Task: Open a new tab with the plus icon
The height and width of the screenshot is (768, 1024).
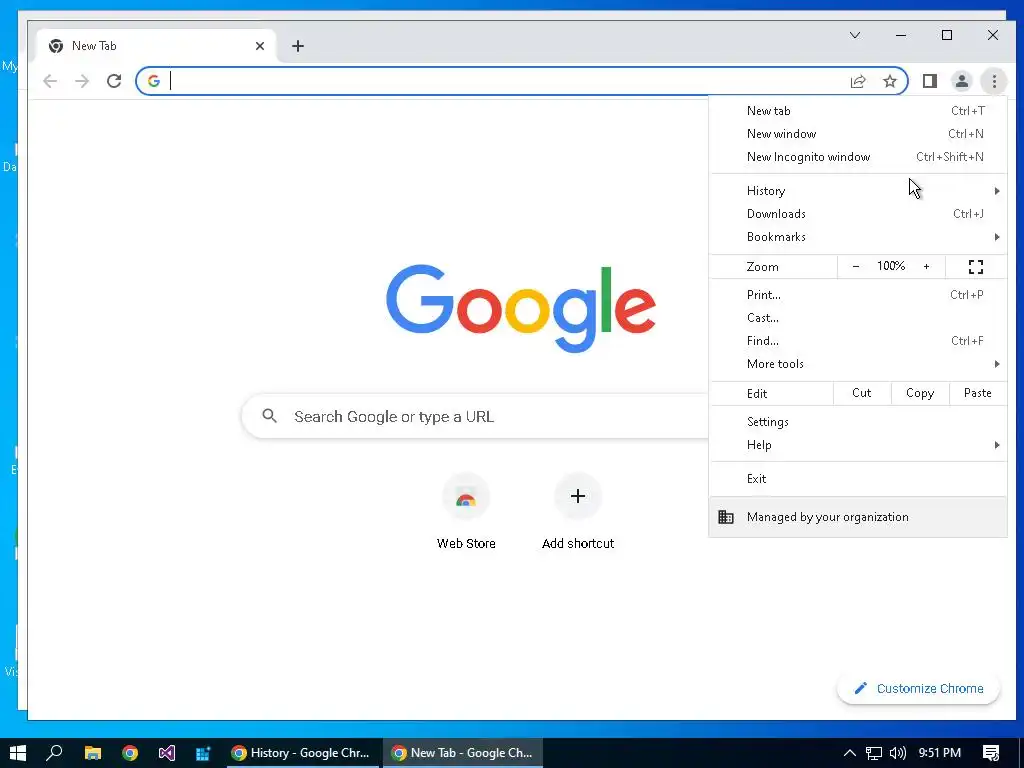Action: 298,46
